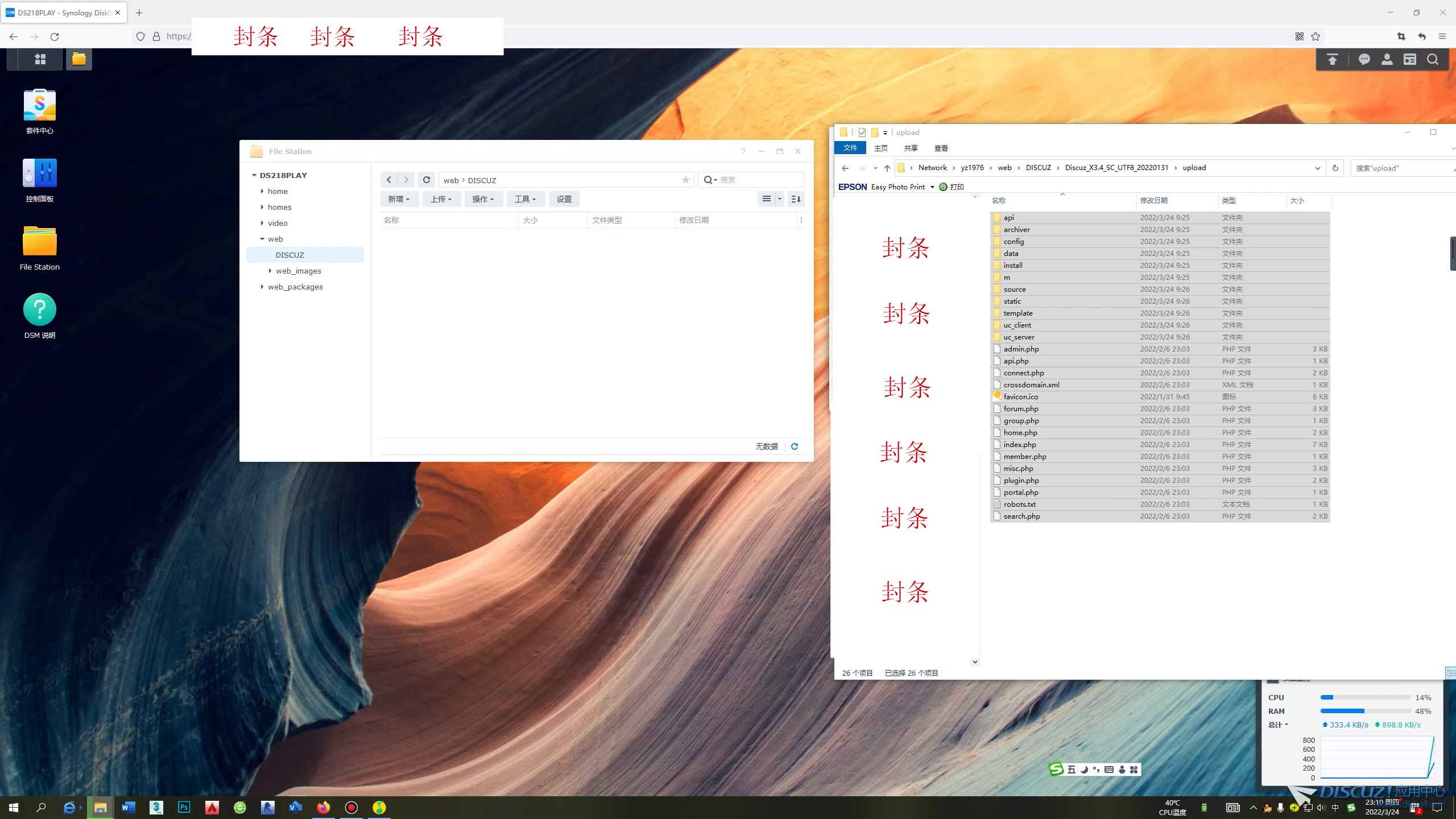Select index.php in Explorer list
Image resolution: width=1456 pixels, height=819 pixels.
click(x=1160, y=444)
